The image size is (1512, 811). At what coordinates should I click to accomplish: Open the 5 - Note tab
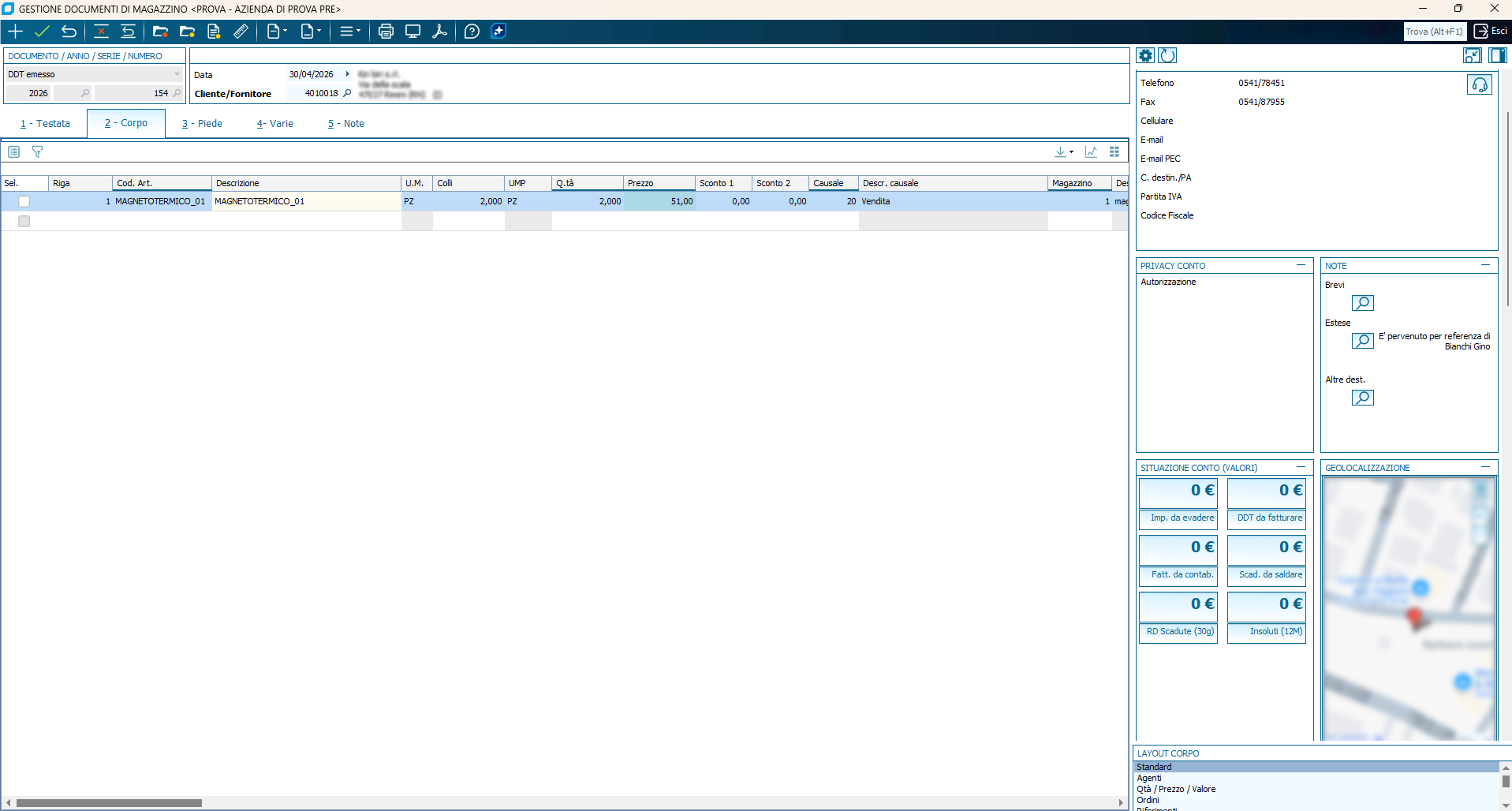(x=345, y=124)
